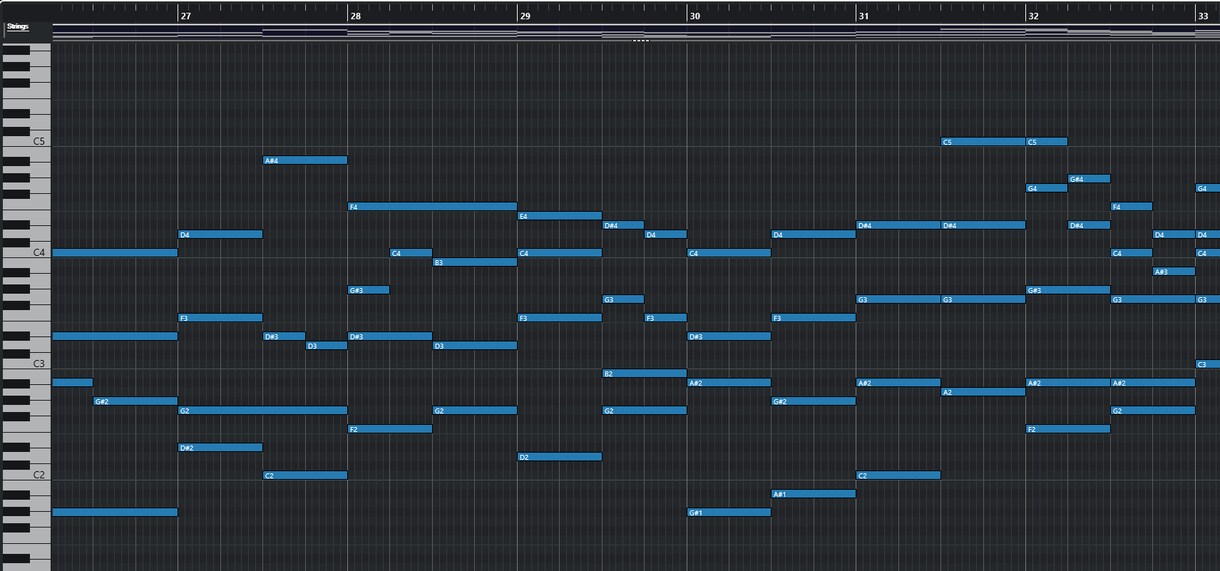The image size is (1220, 571).
Task: Select the long F4 note in bar 28
Action: 432,207
